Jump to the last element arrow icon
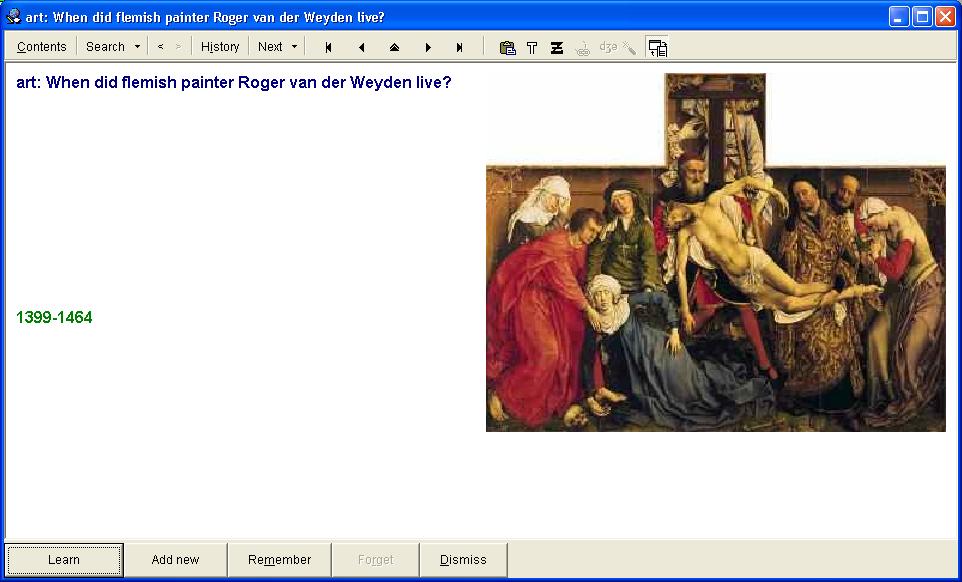 (x=460, y=47)
